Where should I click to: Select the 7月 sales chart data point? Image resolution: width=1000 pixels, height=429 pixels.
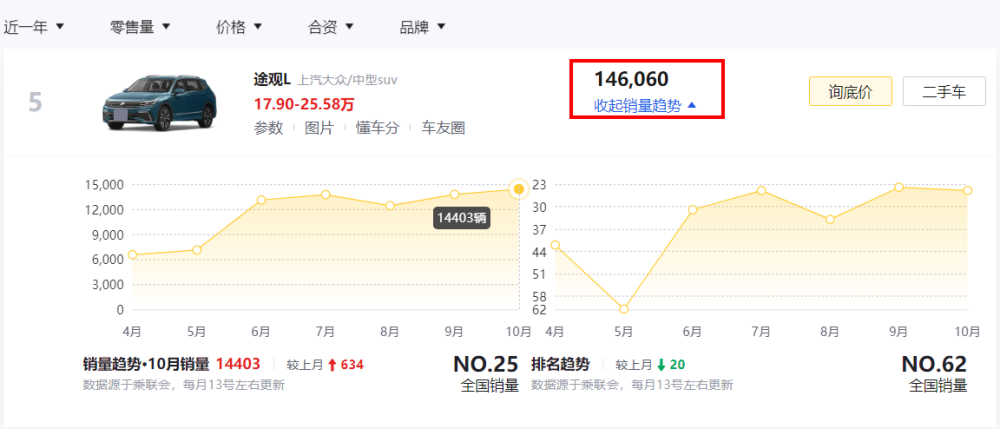(325, 194)
